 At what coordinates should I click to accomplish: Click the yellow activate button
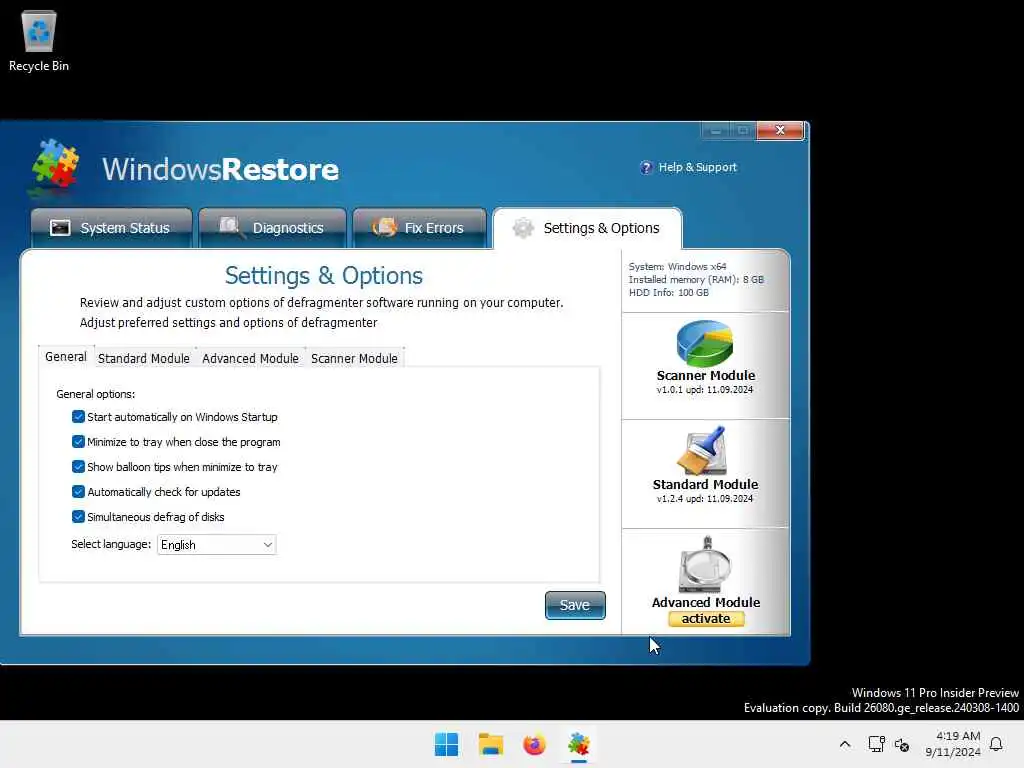pyautogui.click(x=706, y=618)
